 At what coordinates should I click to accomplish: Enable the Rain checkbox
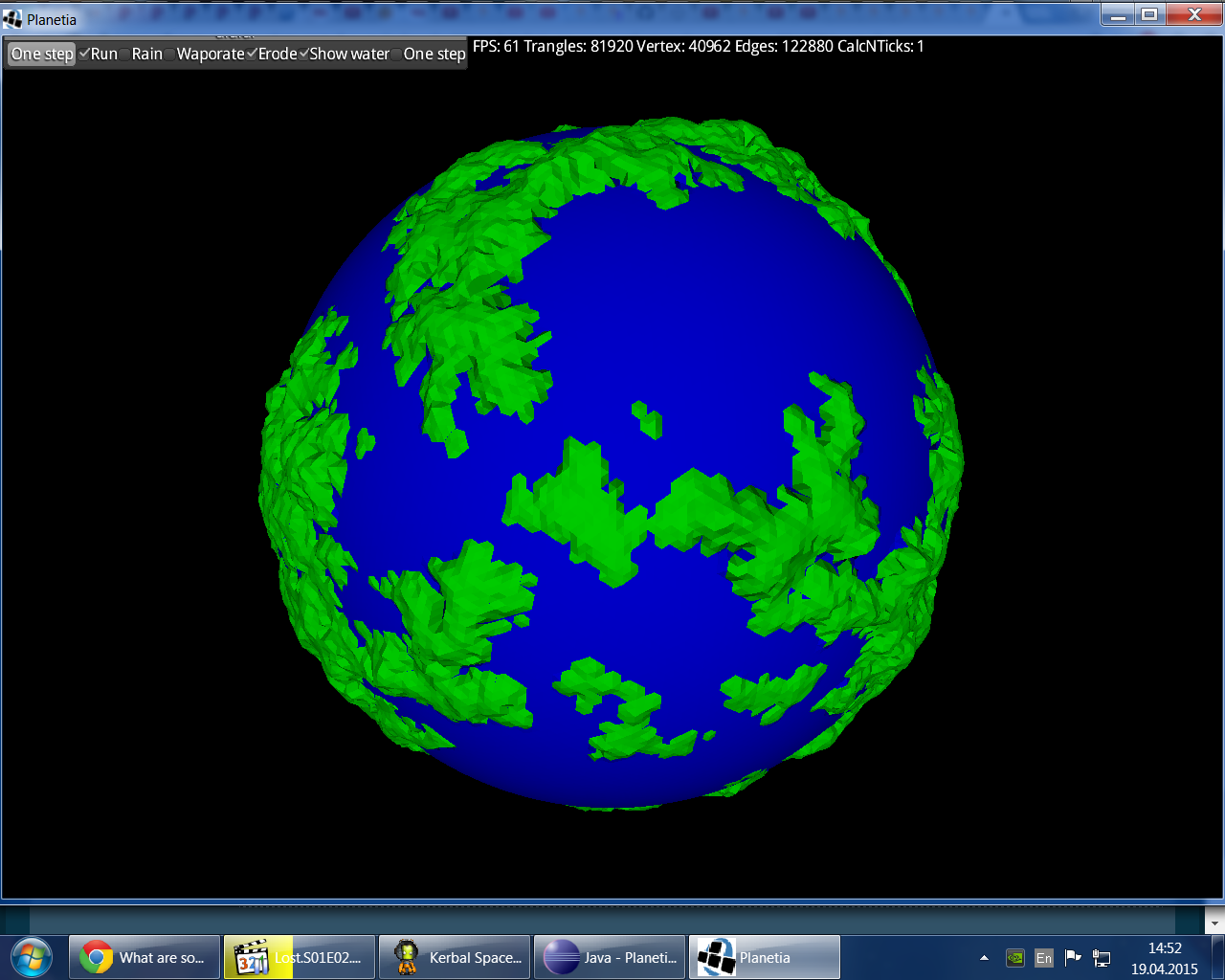122,55
